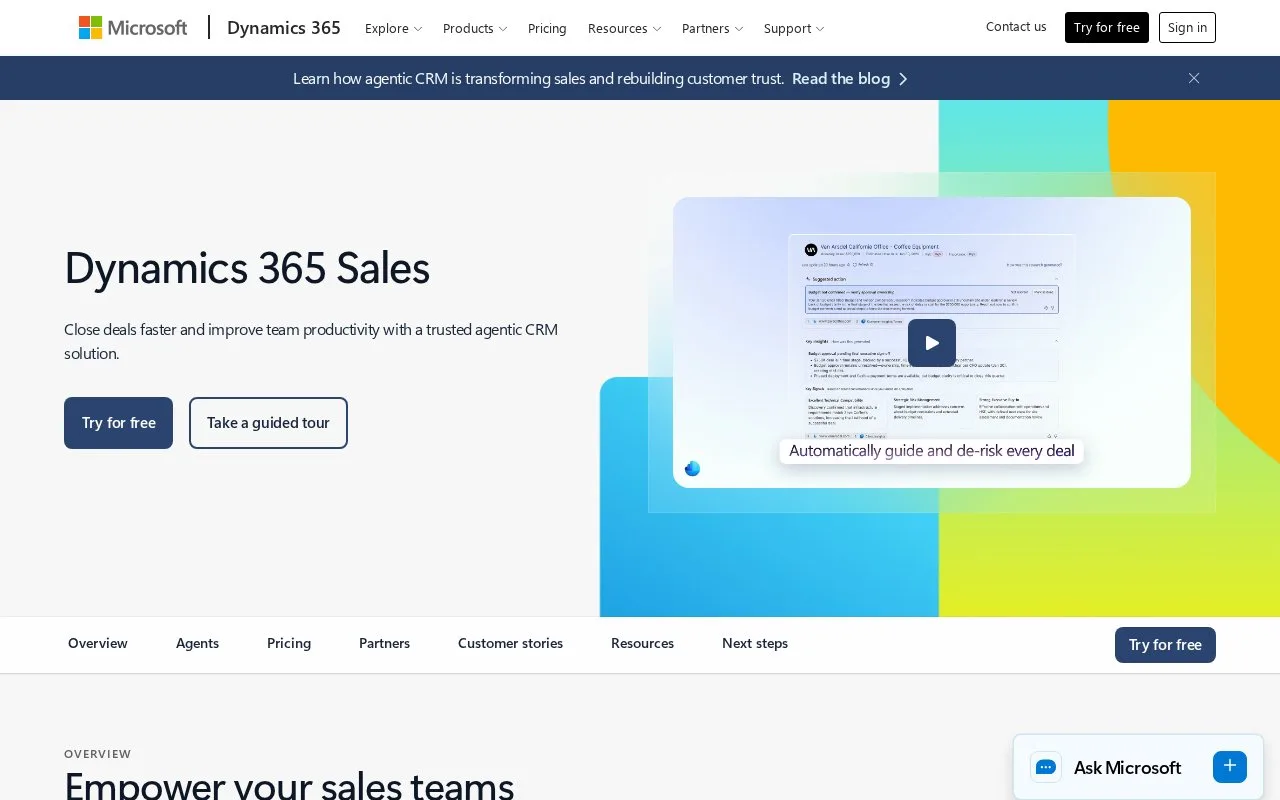Click Try for free in section nav bar

point(1165,645)
